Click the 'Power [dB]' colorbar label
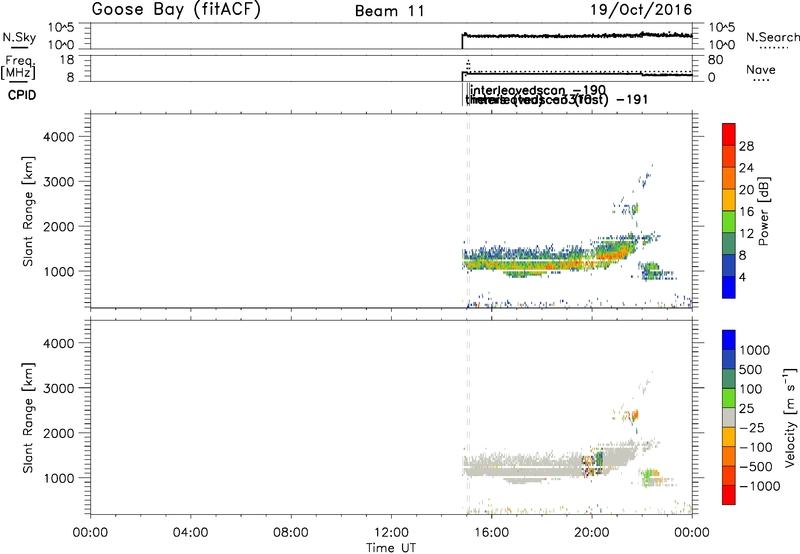Screen dimensions: 800x554 (763, 211)
